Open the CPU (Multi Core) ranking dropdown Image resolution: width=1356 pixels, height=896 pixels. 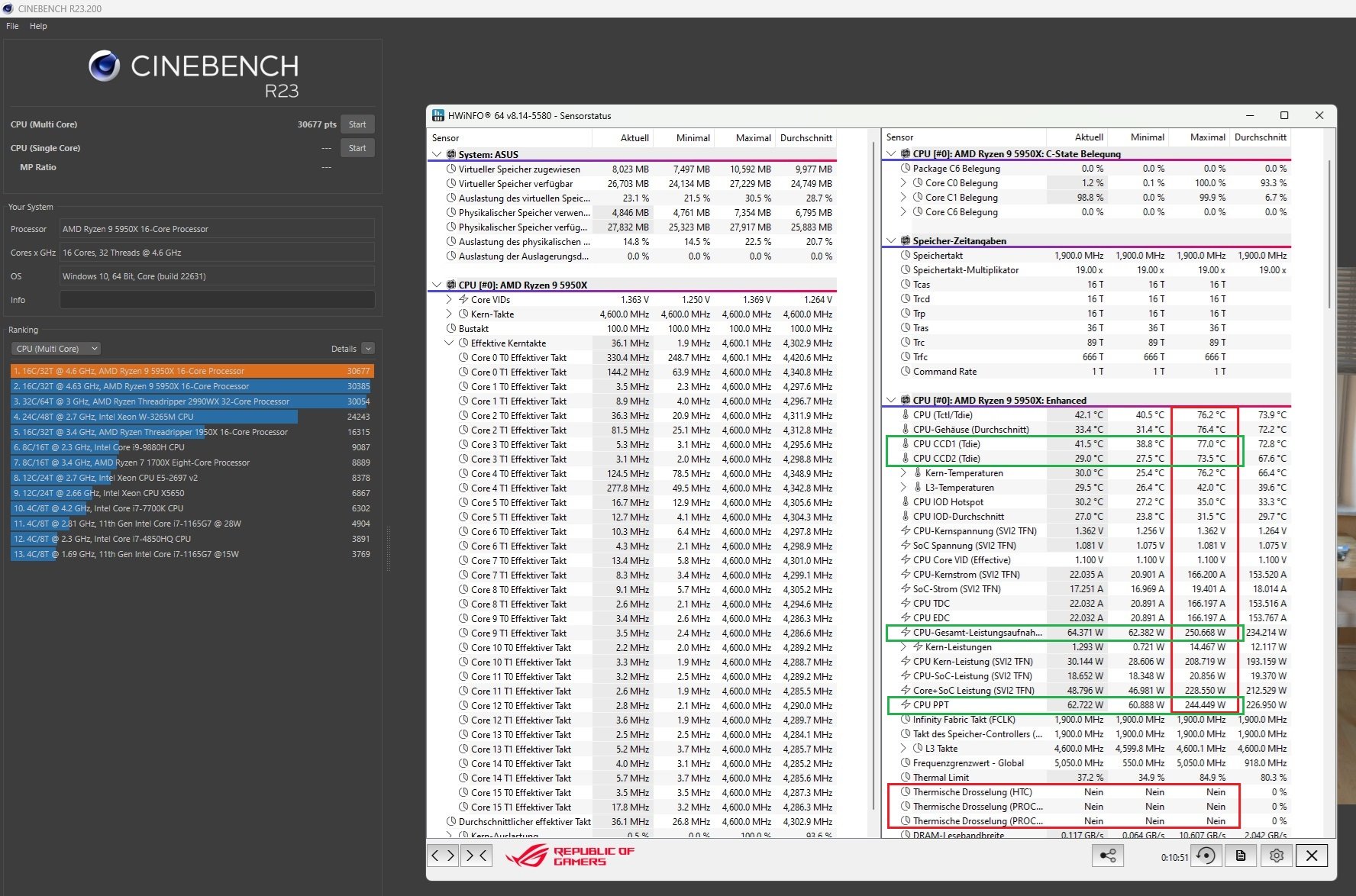[56, 348]
